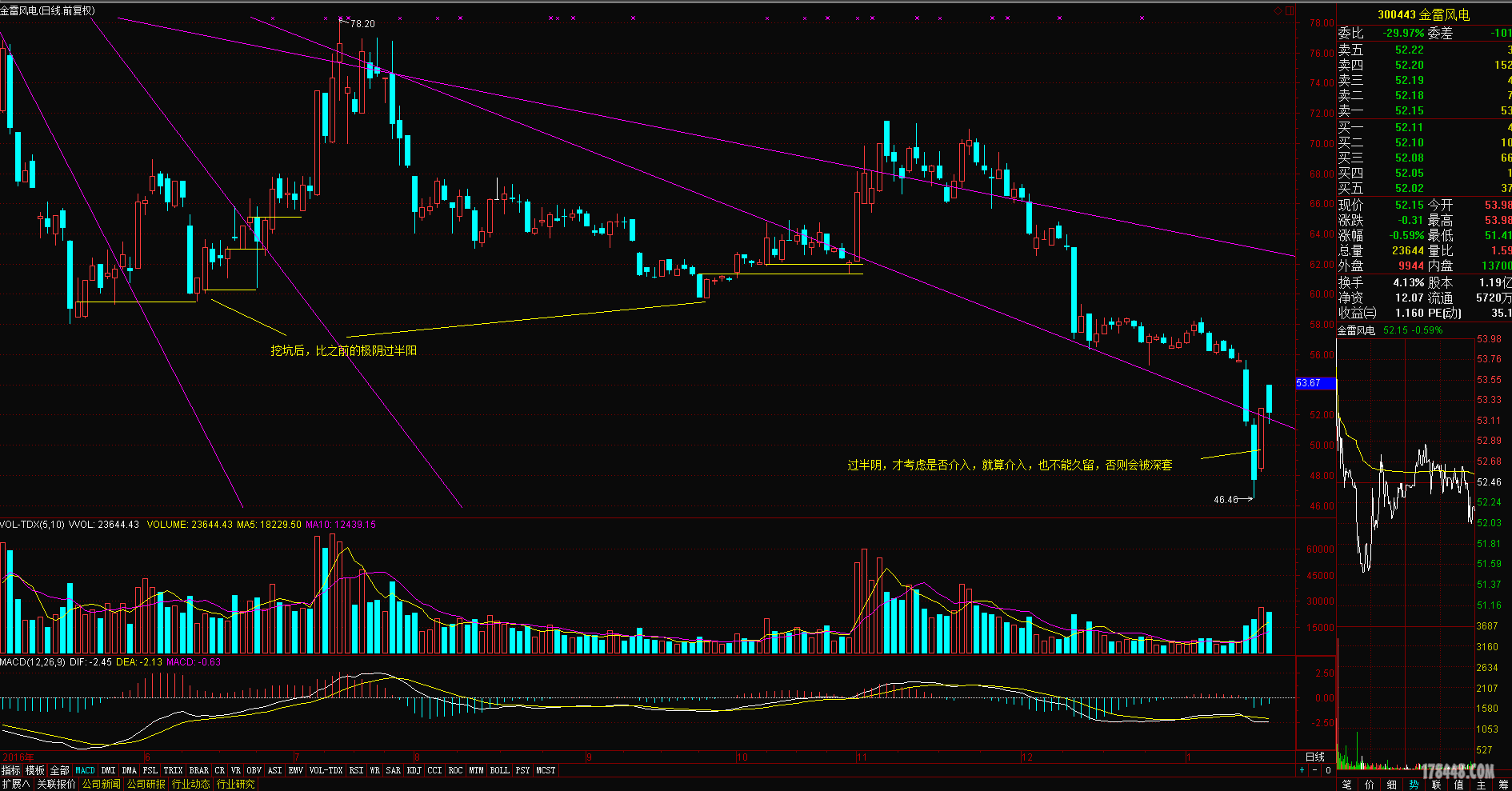Click the blue 53.67 price axis tag
1512x791 pixels.
(1315, 383)
